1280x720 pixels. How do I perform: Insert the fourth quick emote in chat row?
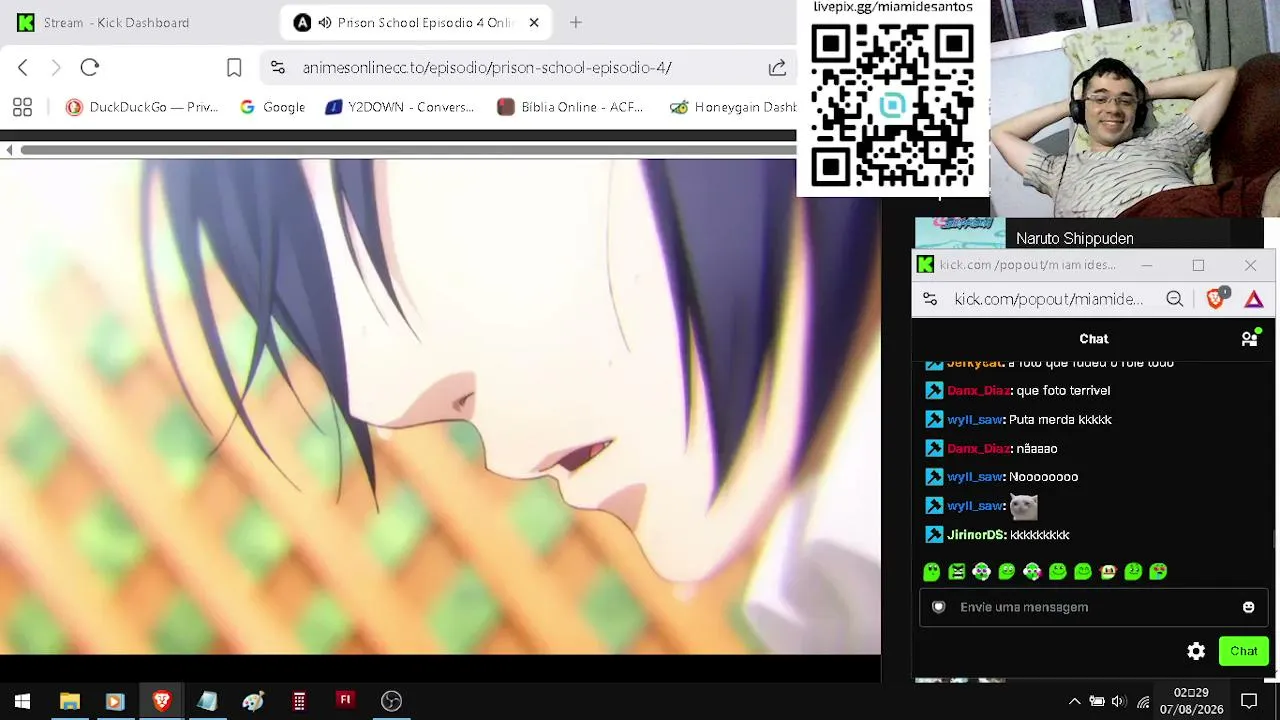[x=1007, y=572]
